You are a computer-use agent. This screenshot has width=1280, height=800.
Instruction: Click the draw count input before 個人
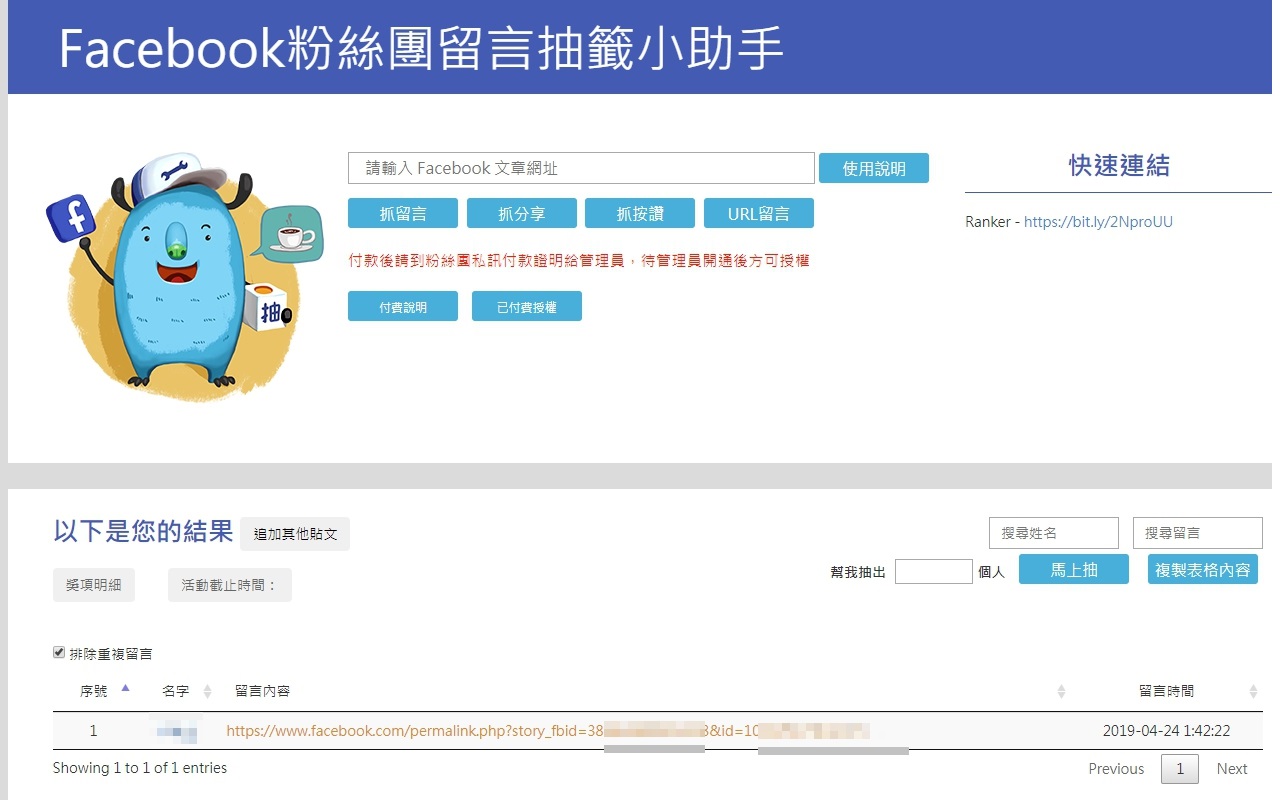pos(934,571)
